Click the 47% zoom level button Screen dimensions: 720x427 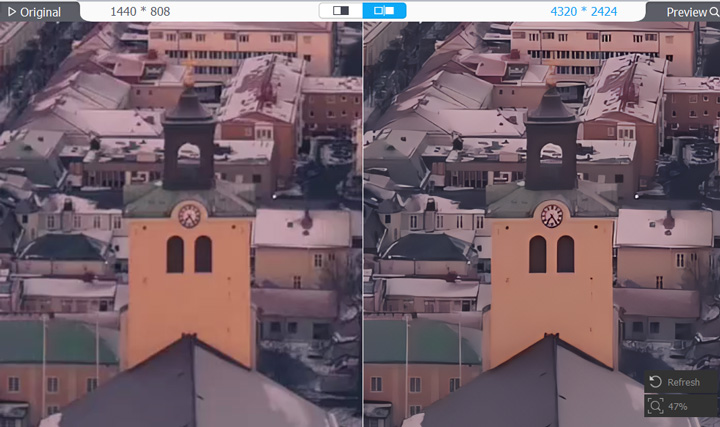682,406
